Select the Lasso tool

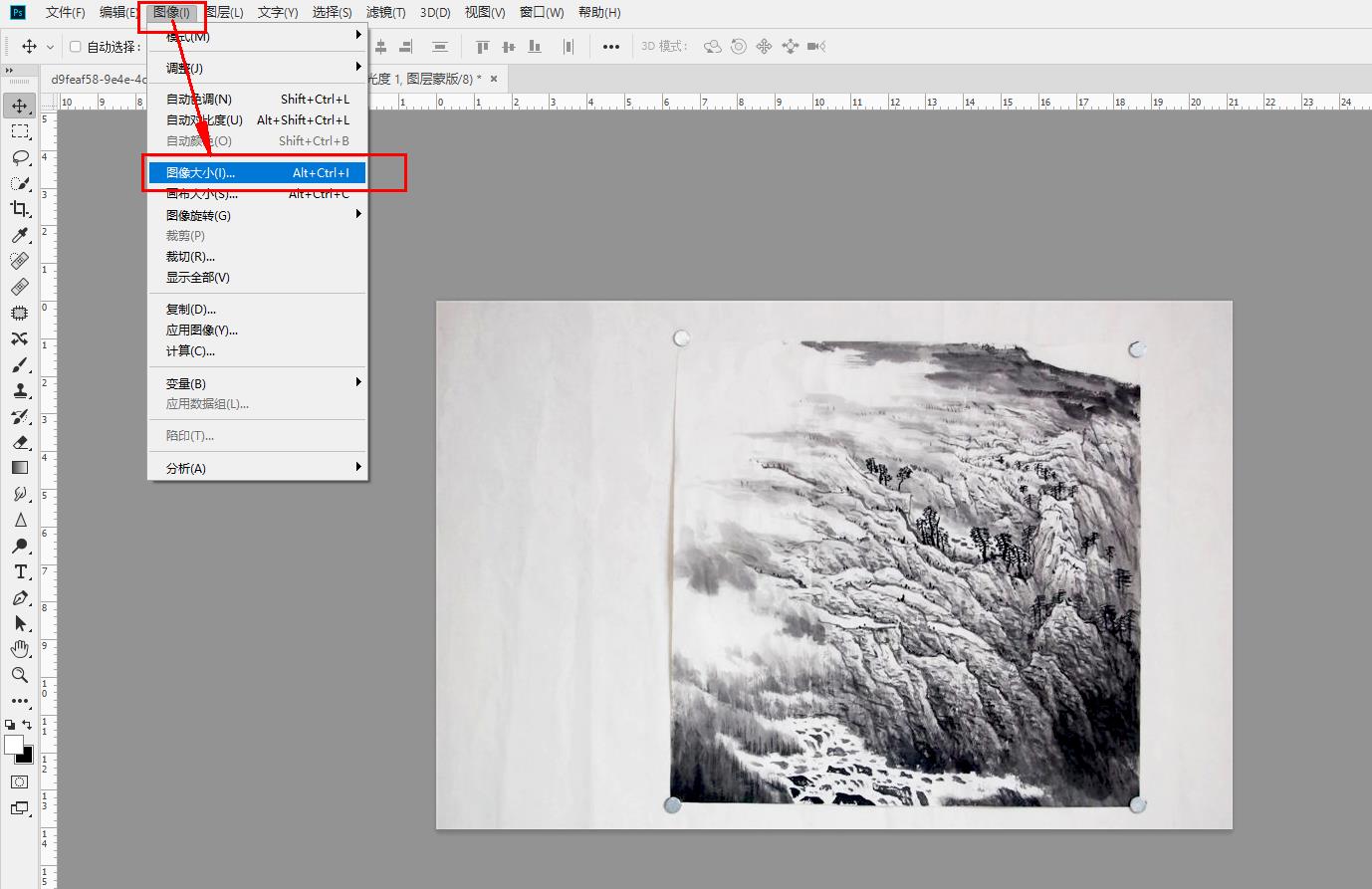pos(20,157)
